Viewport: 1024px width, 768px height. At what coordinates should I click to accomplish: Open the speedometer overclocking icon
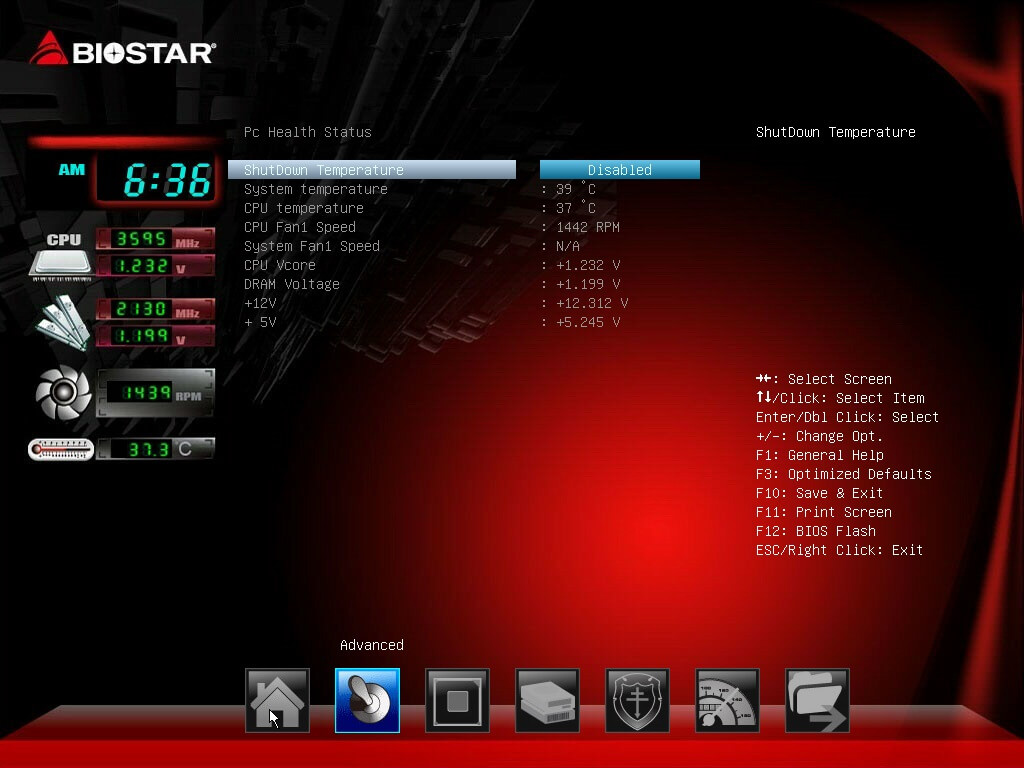(x=727, y=700)
